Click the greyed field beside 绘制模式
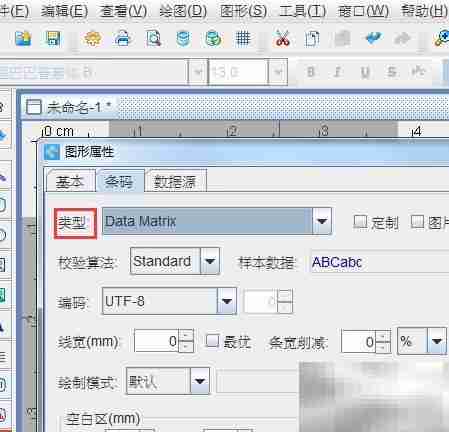 point(257,381)
